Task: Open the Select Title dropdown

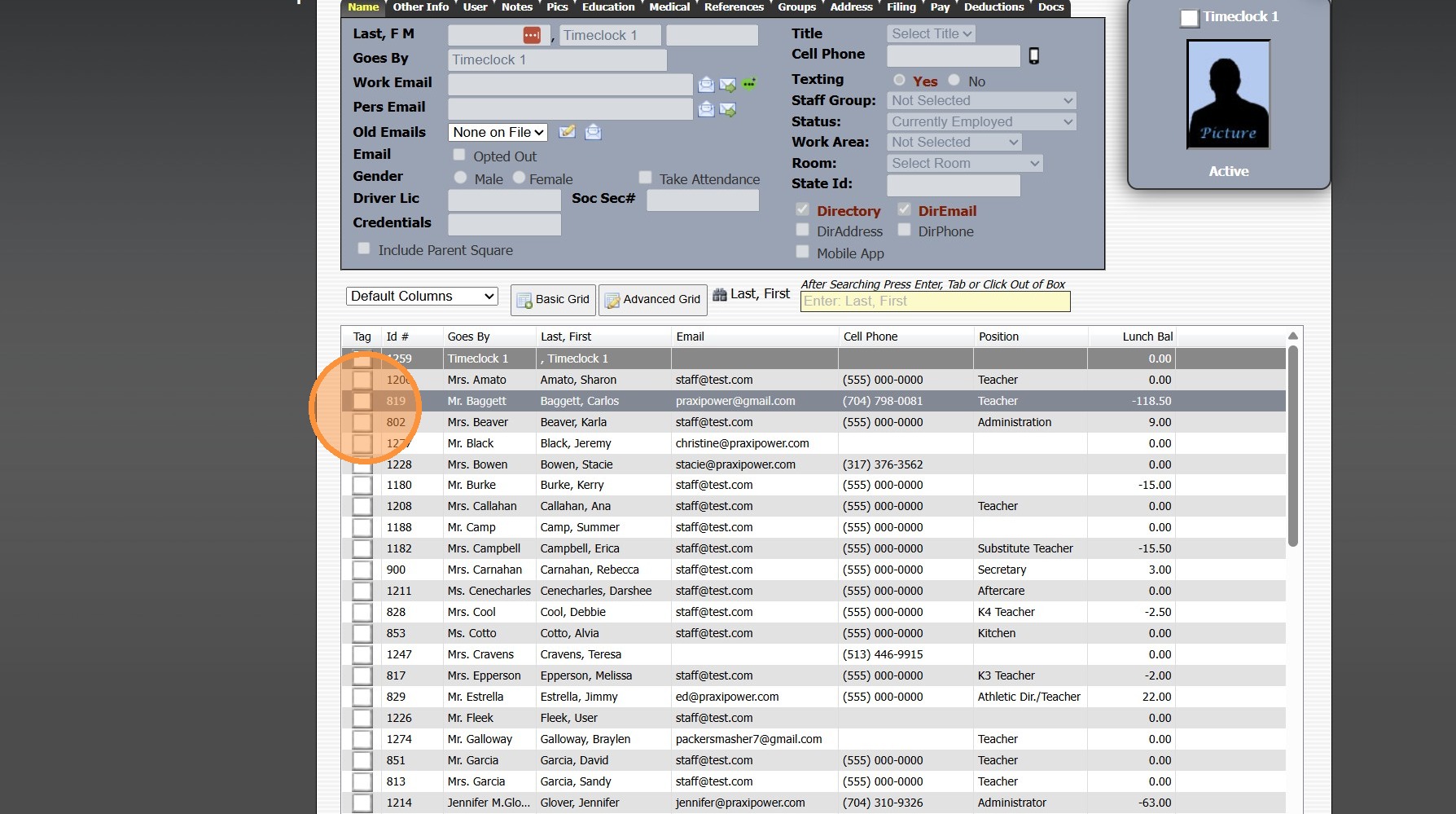Action: coord(931,33)
